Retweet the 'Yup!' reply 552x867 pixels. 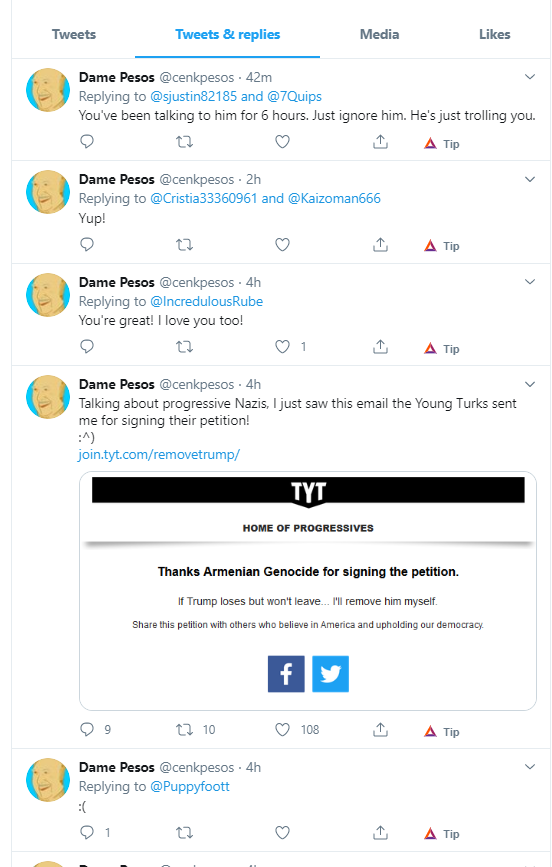click(x=184, y=244)
